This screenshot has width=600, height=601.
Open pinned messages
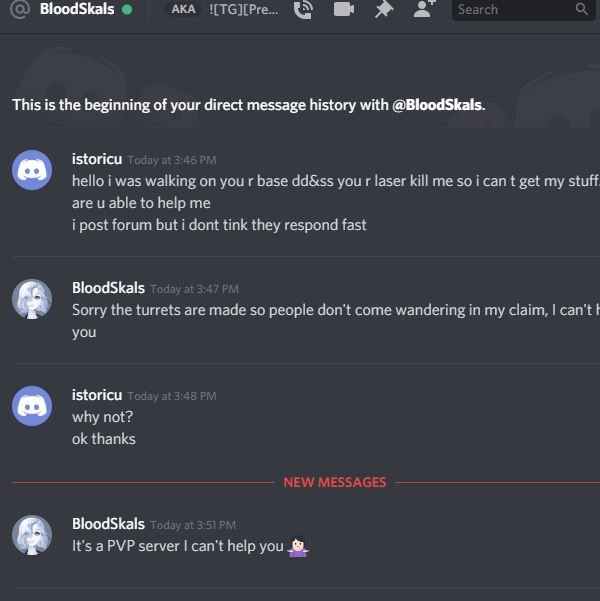[x=384, y=10]
